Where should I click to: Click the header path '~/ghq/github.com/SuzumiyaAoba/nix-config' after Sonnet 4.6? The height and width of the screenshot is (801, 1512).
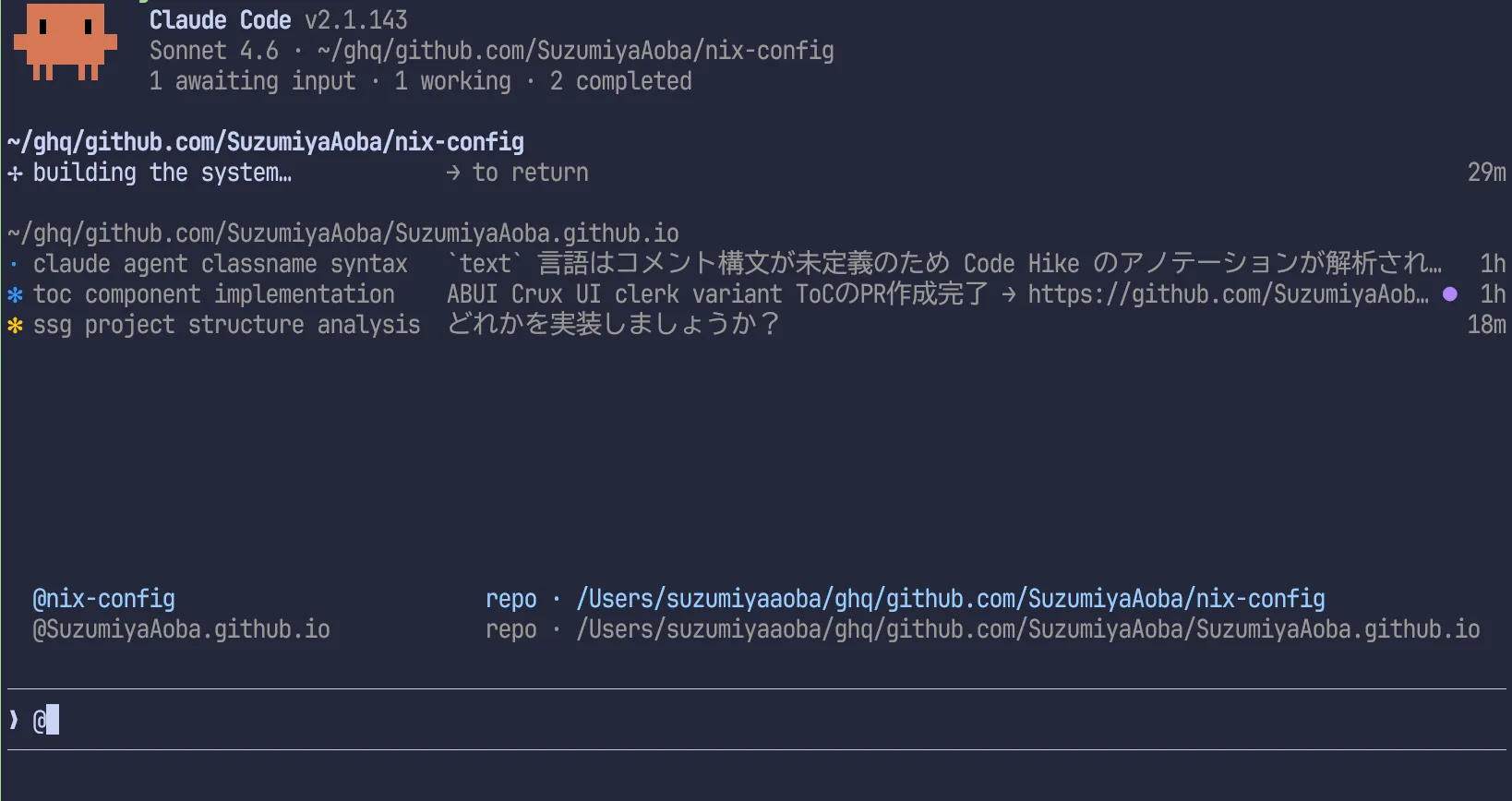click(x=576, y=51)
